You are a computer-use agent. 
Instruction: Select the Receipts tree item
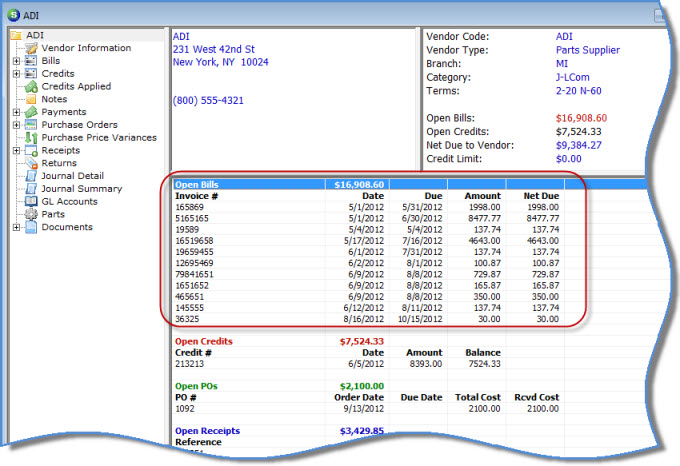[61, 150]
